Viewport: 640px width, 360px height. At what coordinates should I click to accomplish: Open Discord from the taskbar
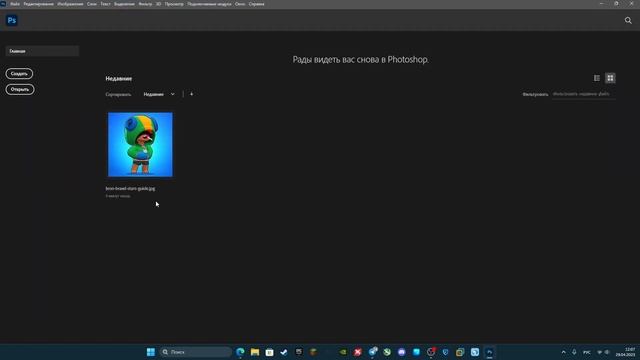[402, 352]
